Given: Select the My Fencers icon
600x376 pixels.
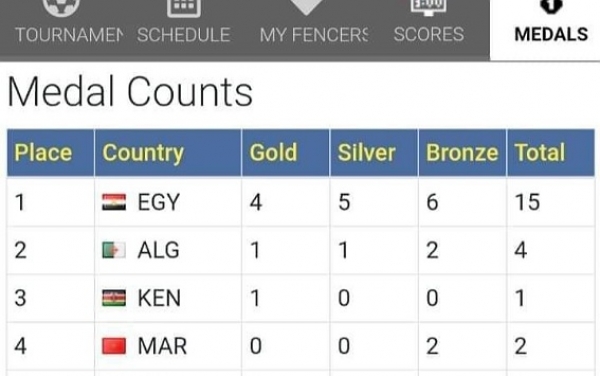Looking at the screenshot, I should coord(306,7).
